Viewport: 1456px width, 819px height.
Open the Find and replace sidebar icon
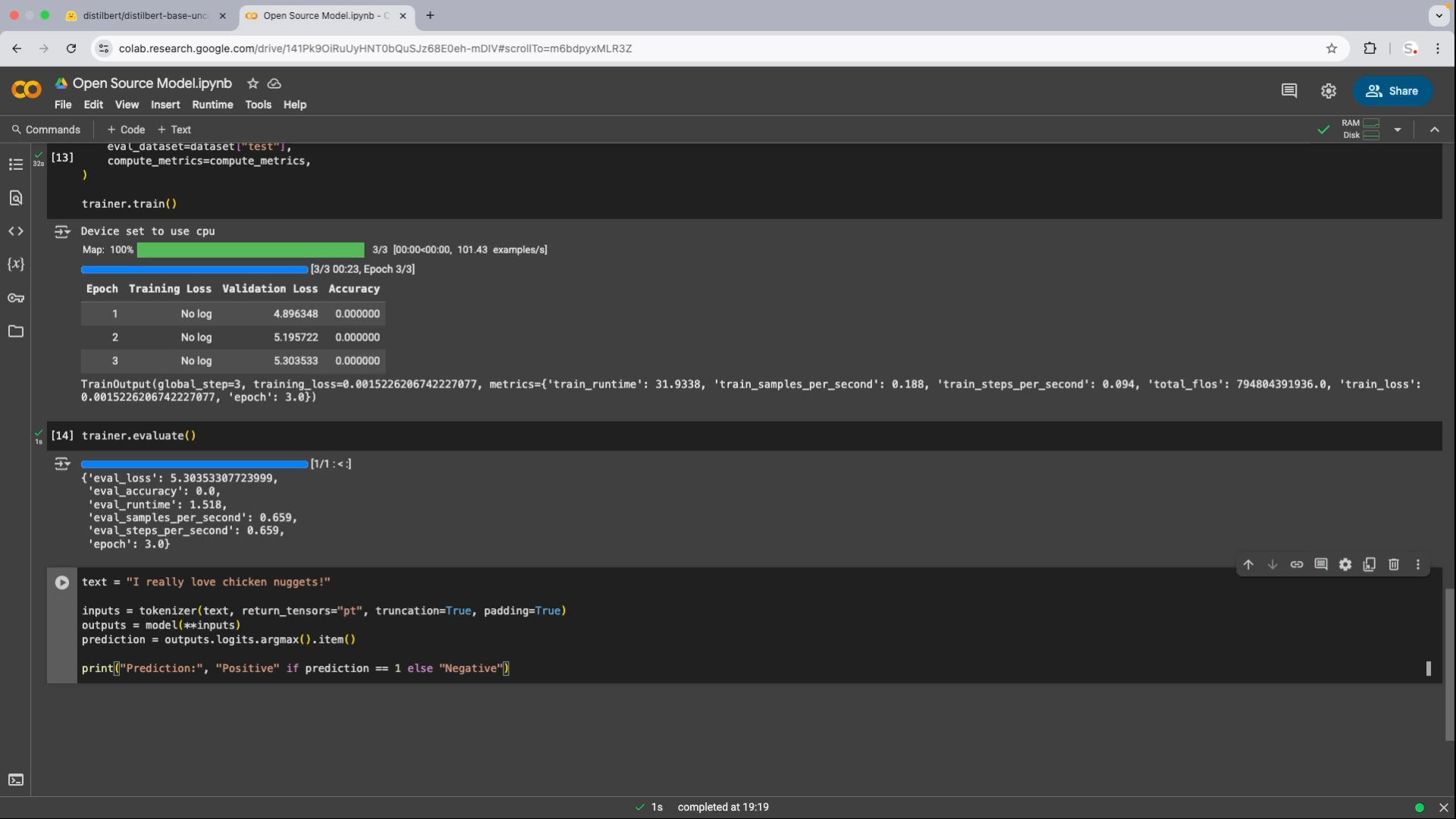[x=15, y=198]
